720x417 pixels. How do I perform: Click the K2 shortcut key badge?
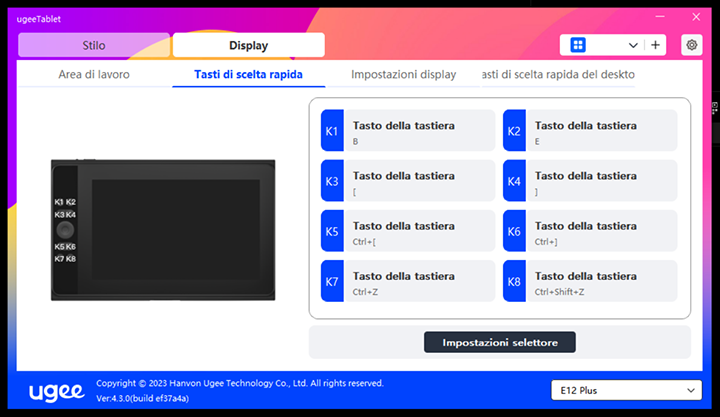click(x=514, y=131)
